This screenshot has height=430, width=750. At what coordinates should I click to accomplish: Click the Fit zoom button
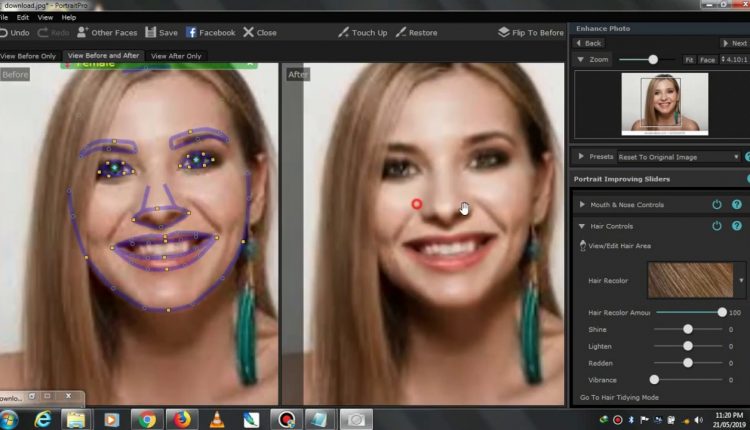[x=689, y=60]
